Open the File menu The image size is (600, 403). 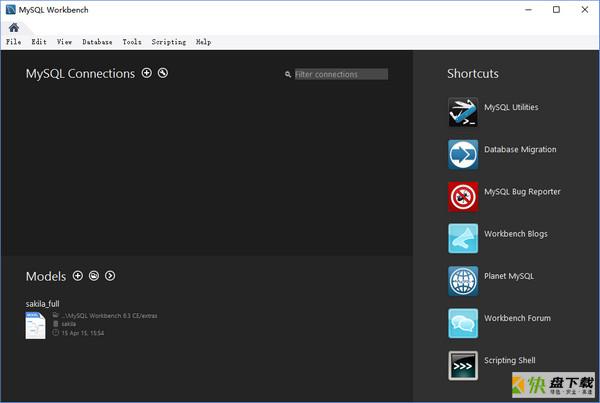point(13,42)
